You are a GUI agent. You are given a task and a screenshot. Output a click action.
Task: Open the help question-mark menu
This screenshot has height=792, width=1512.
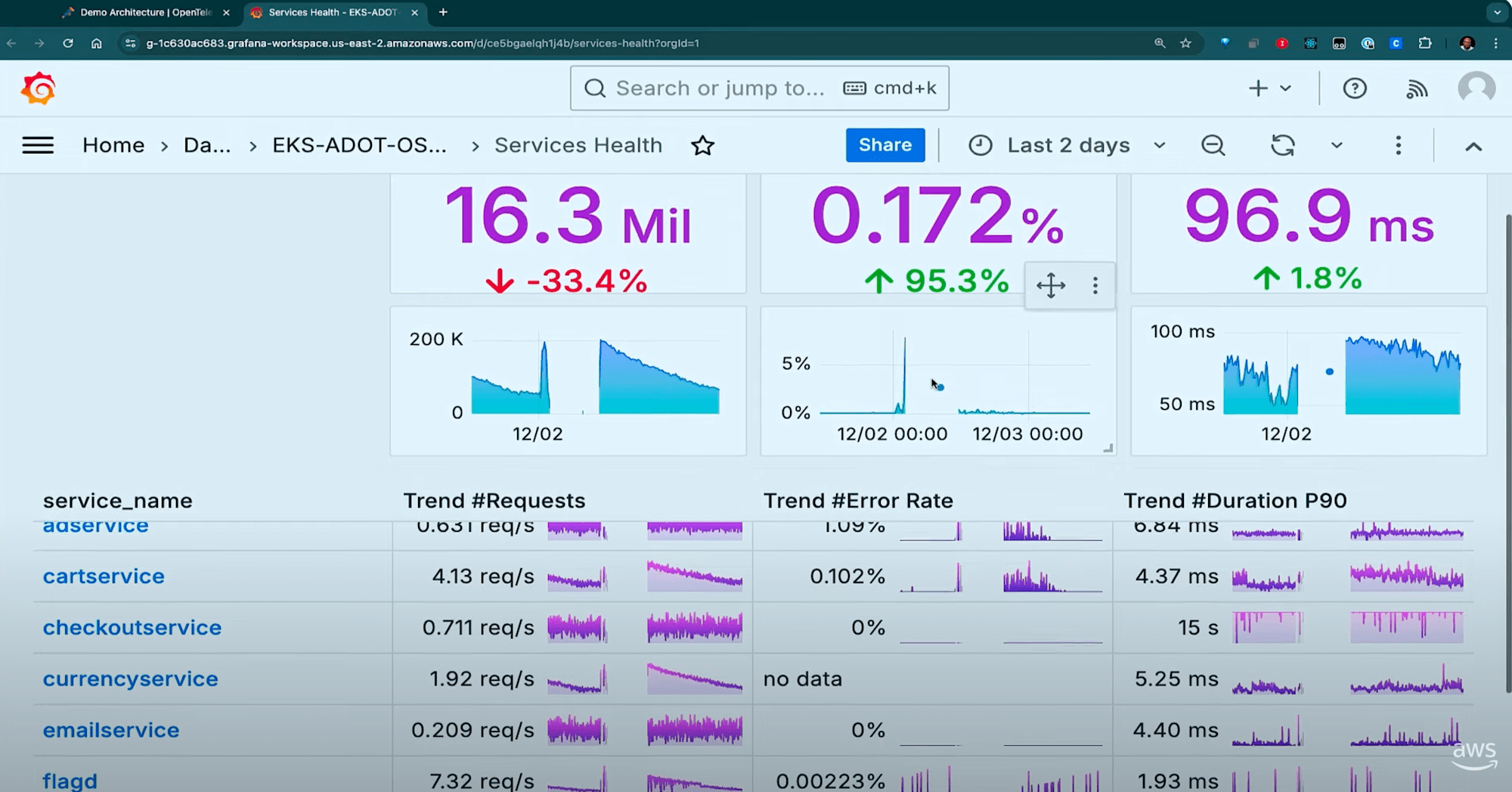pyautogui.click(x=1354, y=89)
